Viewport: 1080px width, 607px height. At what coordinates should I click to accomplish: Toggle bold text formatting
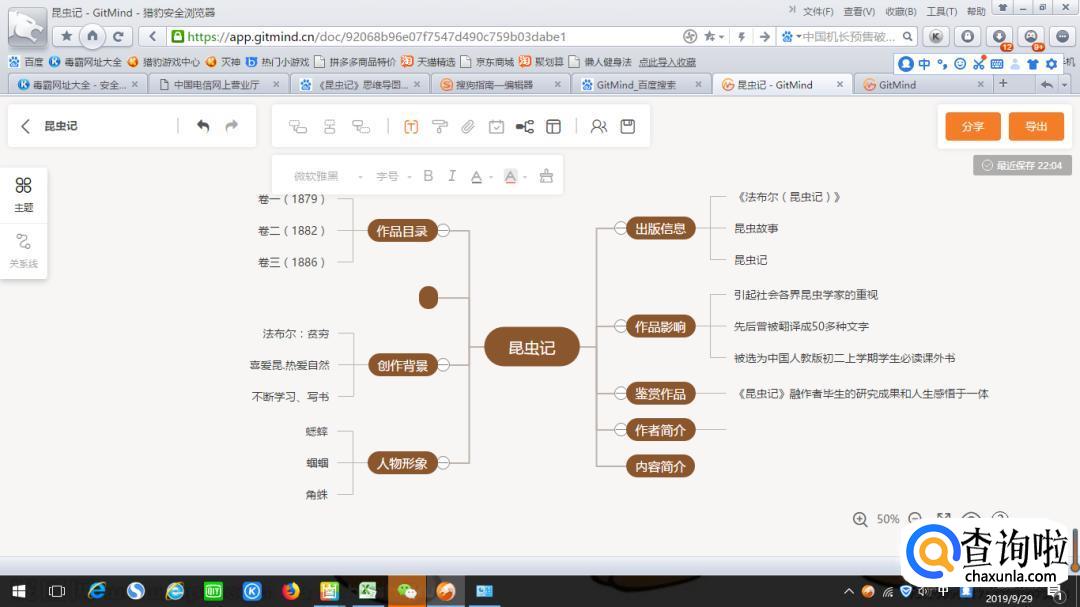click(428, 176)
